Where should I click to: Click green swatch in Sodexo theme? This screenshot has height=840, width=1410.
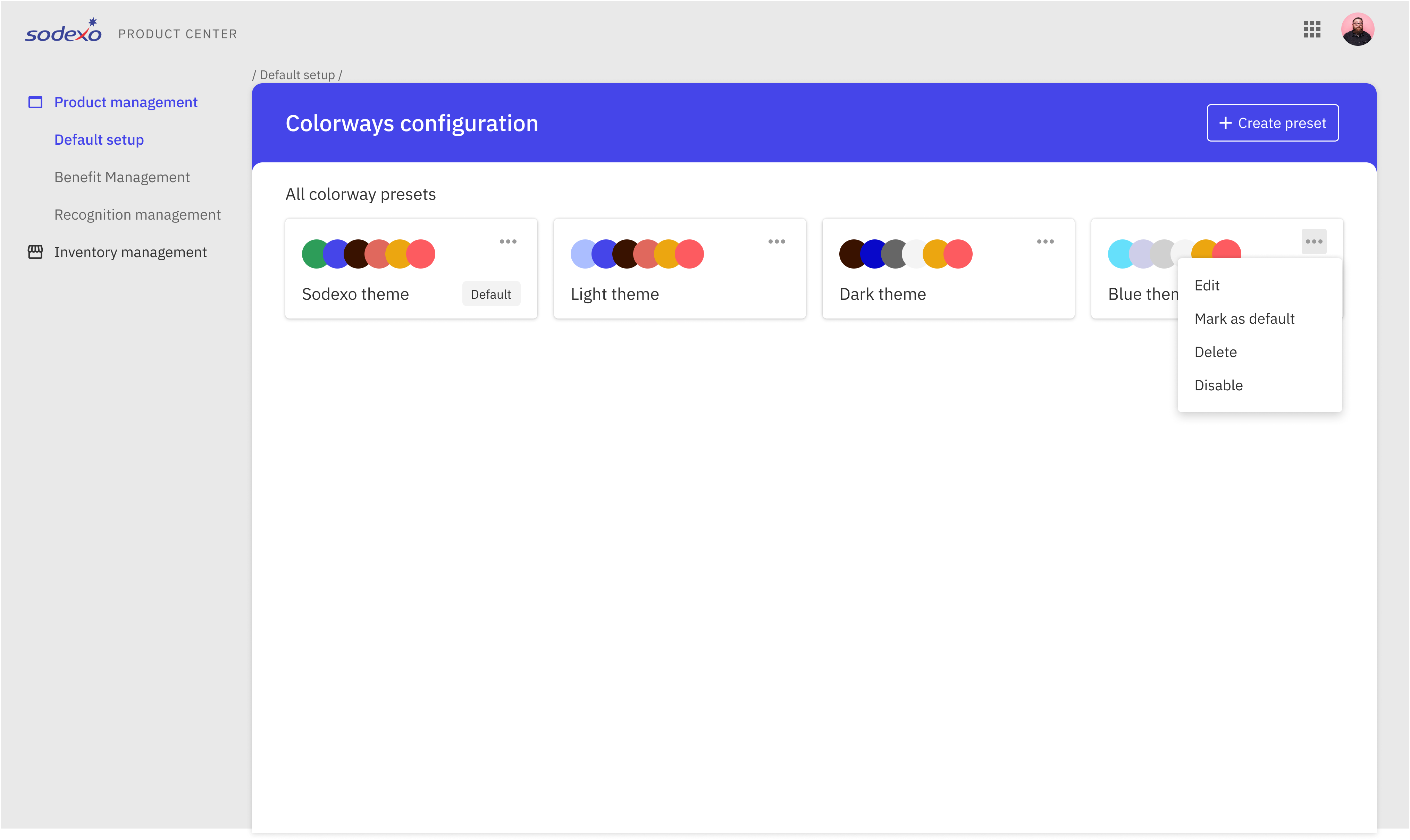point(313,254)
